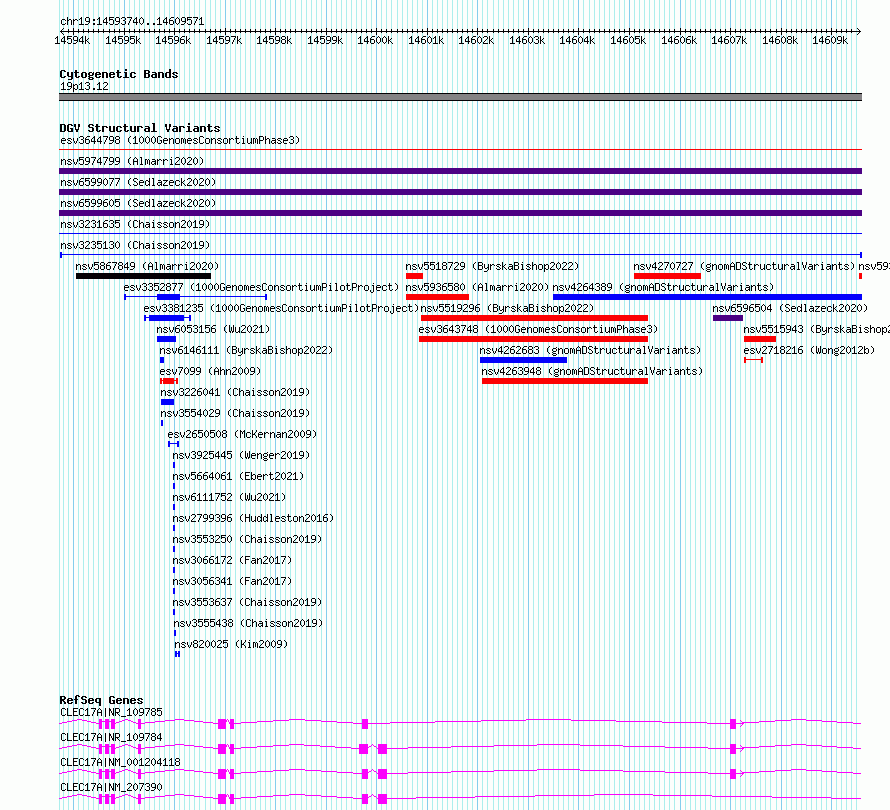Click the CLEC17A|NM_207390 transcript label
890x810 pixels.
111,787
